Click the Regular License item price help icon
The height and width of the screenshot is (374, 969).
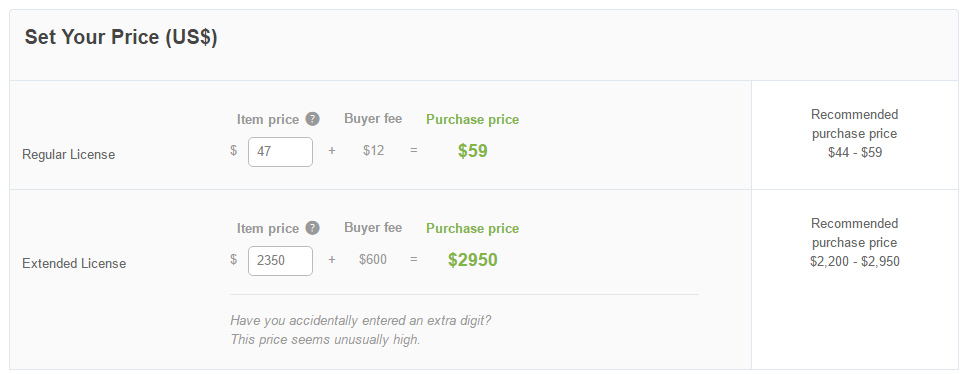[x=313, y=119]
